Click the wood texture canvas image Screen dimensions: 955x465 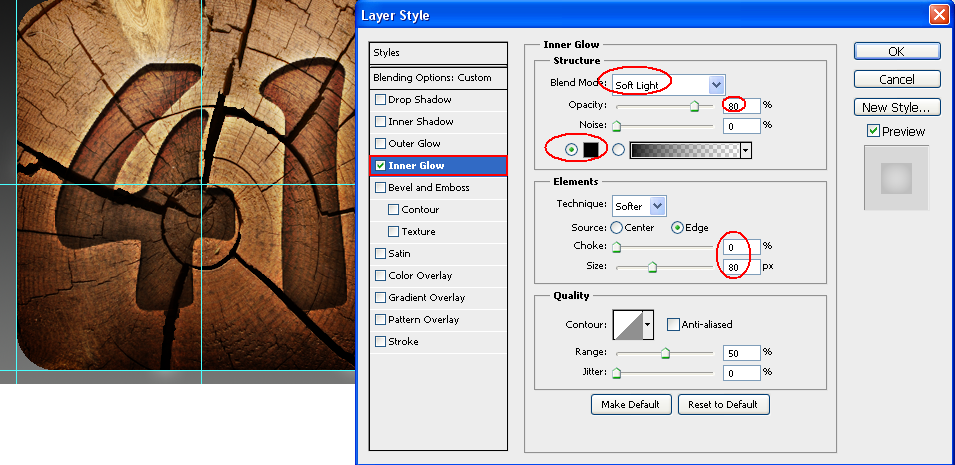[186, 183]
